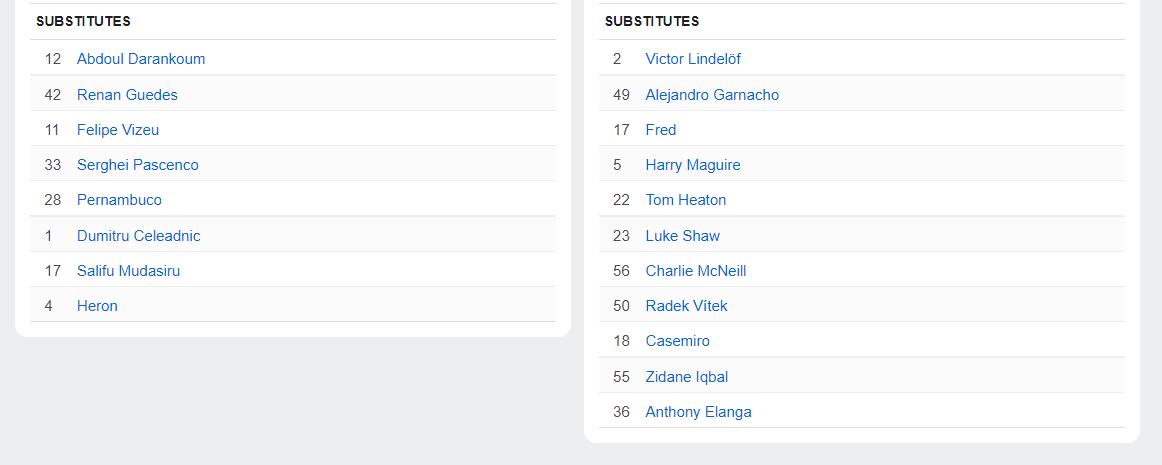Click Radek Vítek link
This screenshot has height=465, width=1162.
[x=687, y=306]
